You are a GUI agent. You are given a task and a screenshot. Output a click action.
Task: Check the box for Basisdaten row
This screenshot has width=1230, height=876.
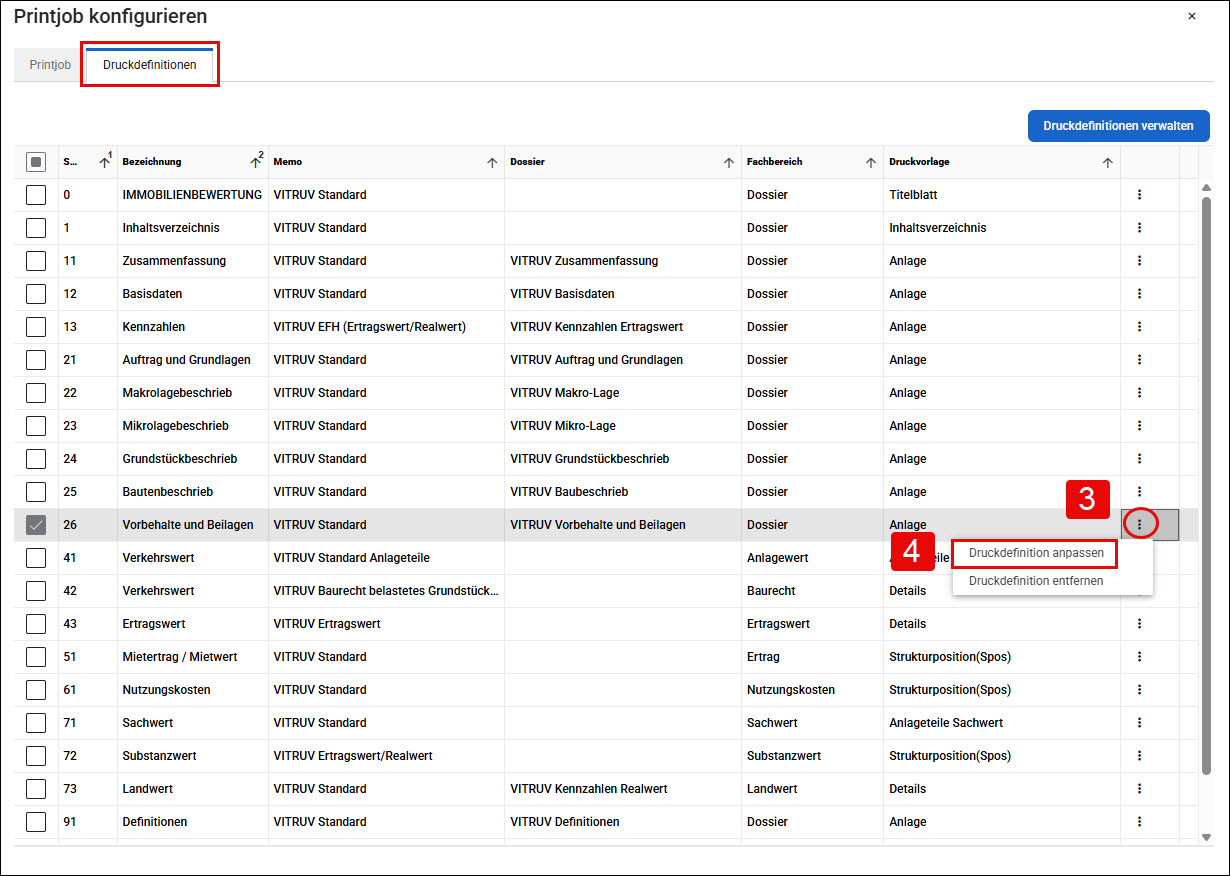click(36, 294)
